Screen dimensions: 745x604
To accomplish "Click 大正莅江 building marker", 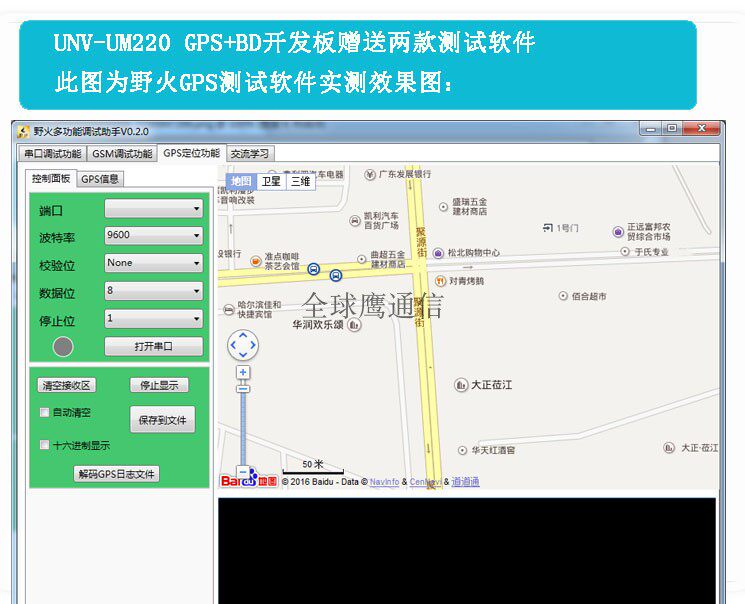I will coord(461,385).
